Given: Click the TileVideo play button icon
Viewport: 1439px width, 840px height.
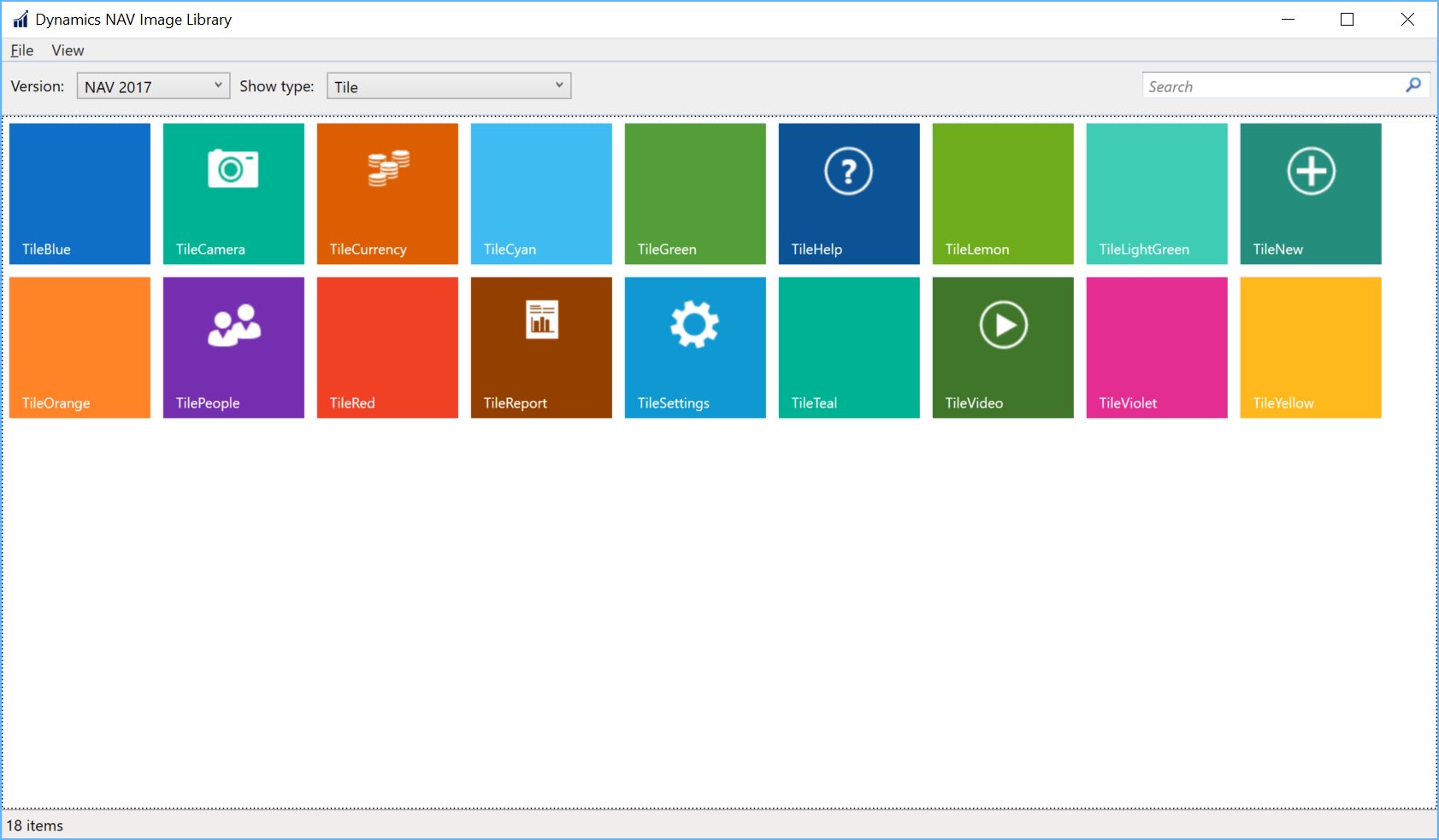Looking at the screenshot, I should click(1002, 324).
